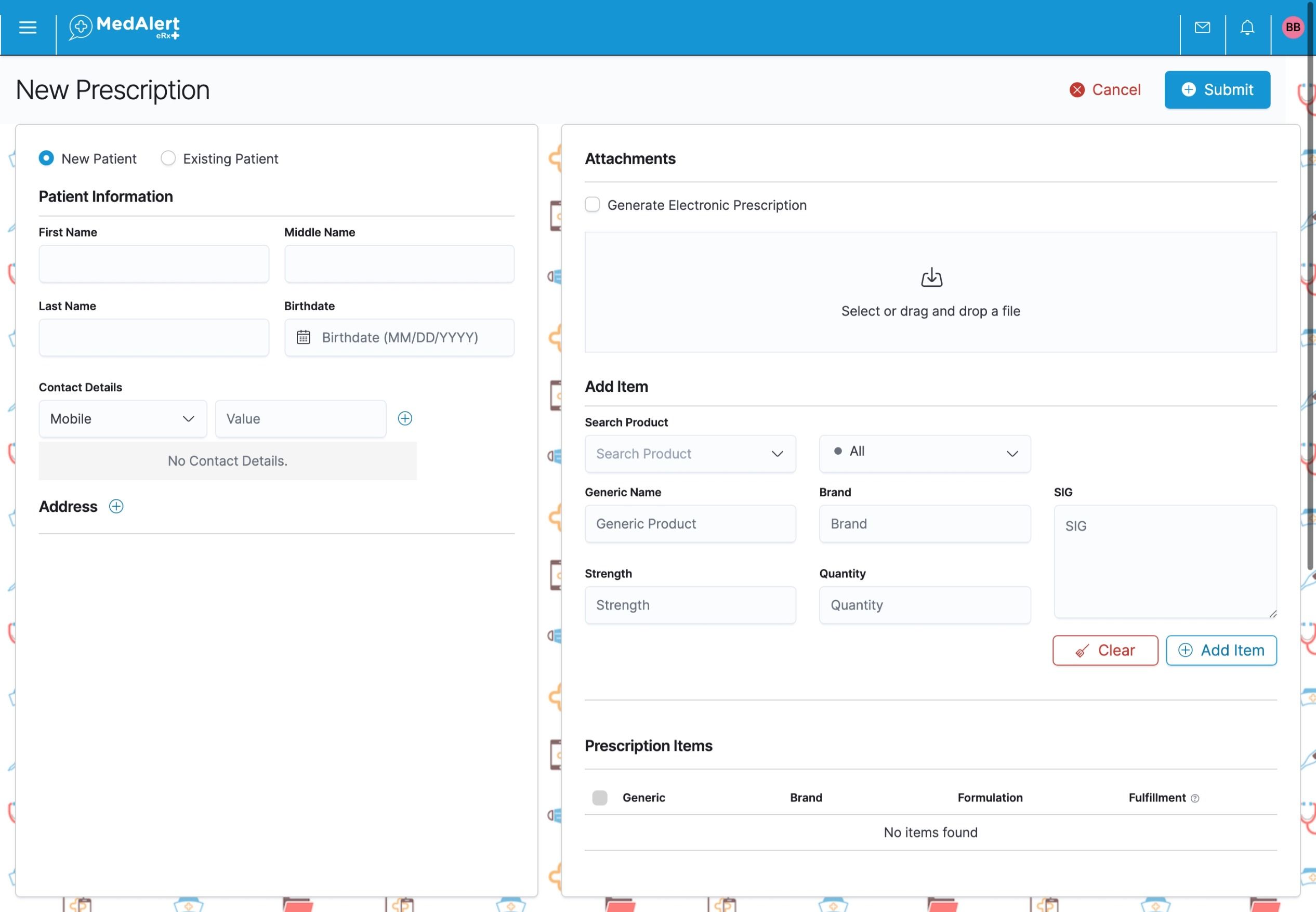Submit the new prescription
This screenshot has width=1316, height=912.
(x=1217, y=90)
